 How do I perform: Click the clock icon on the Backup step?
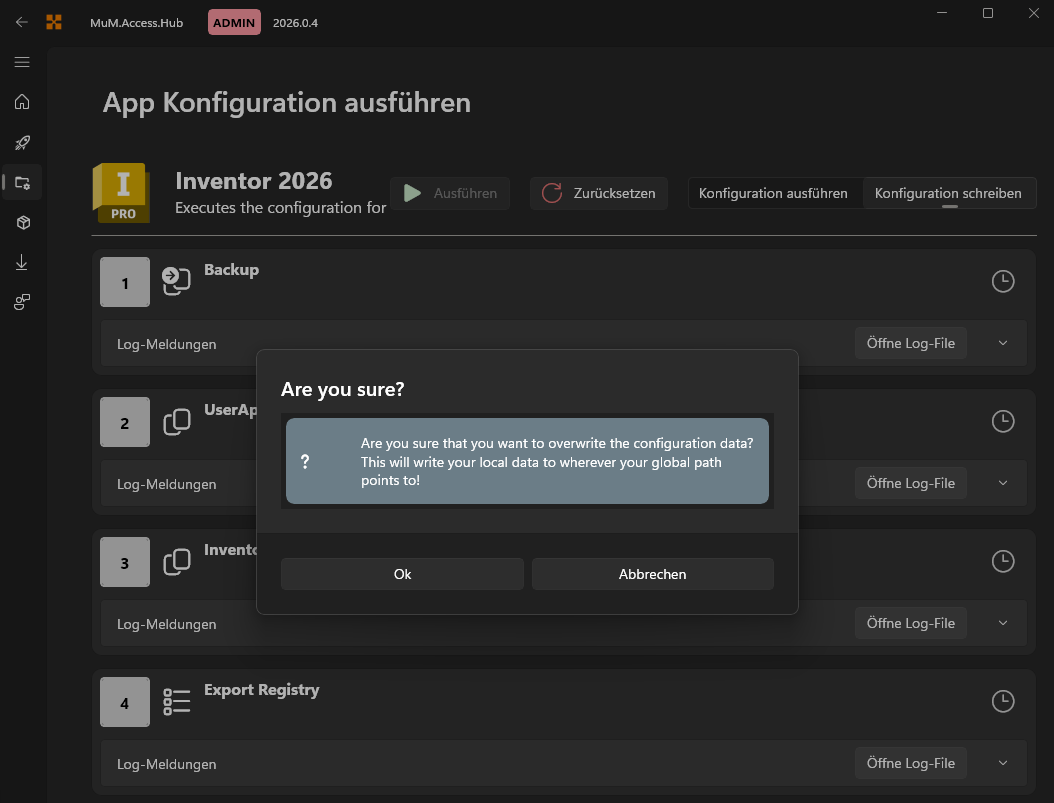coord(1003,281)
